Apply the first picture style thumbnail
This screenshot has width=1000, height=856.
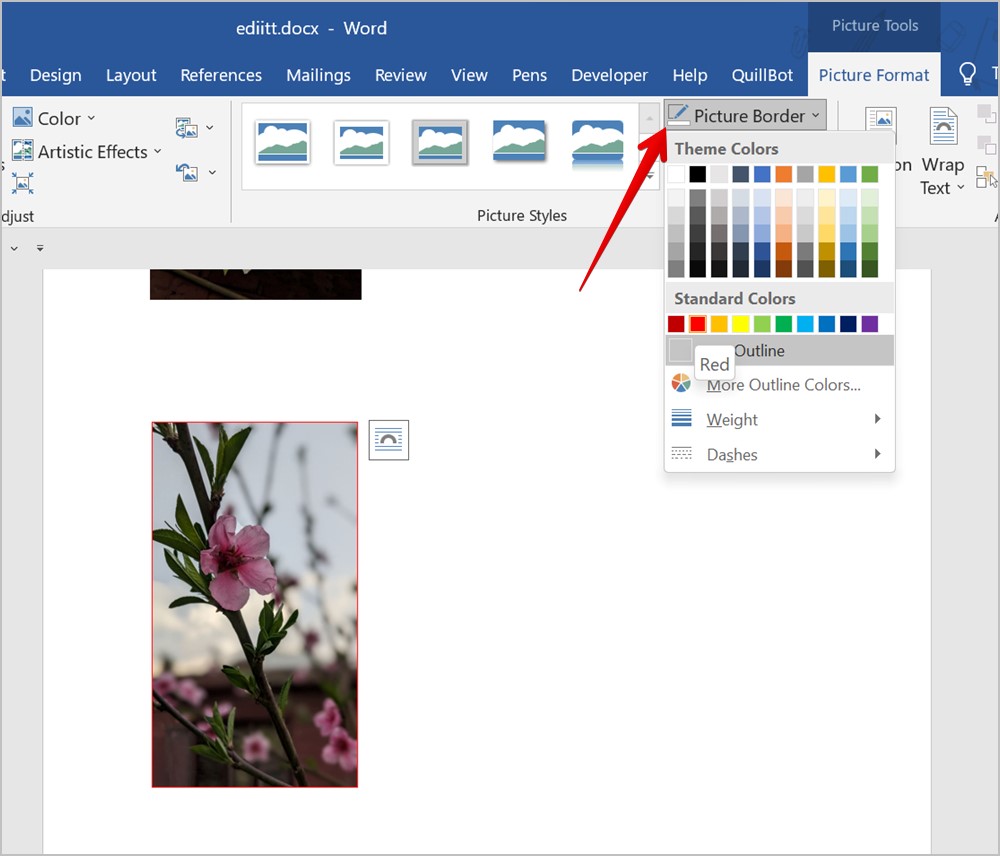(x=283, y=142)
